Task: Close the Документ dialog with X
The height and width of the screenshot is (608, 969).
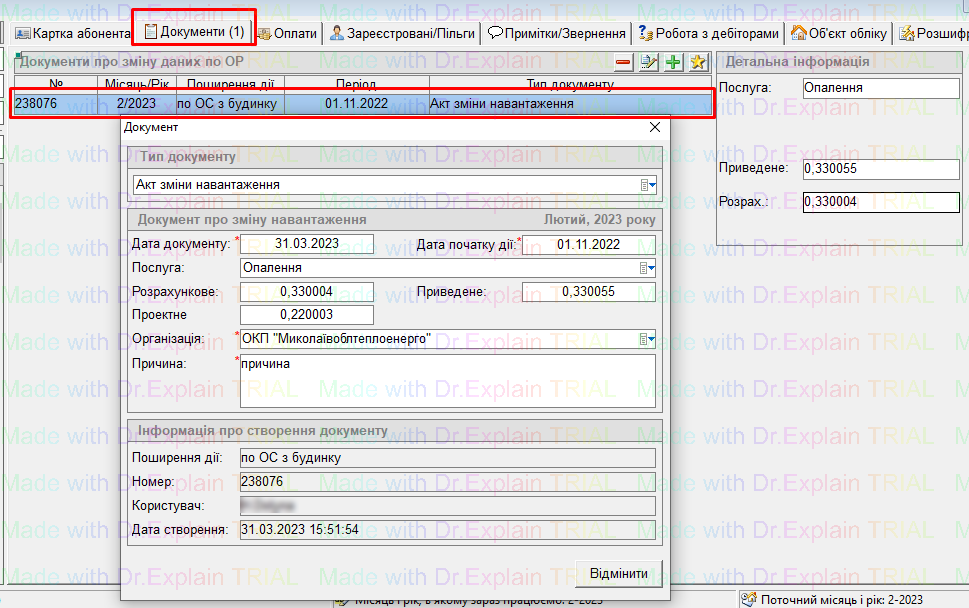Action: pyautogui.click(x=655, y=128)
